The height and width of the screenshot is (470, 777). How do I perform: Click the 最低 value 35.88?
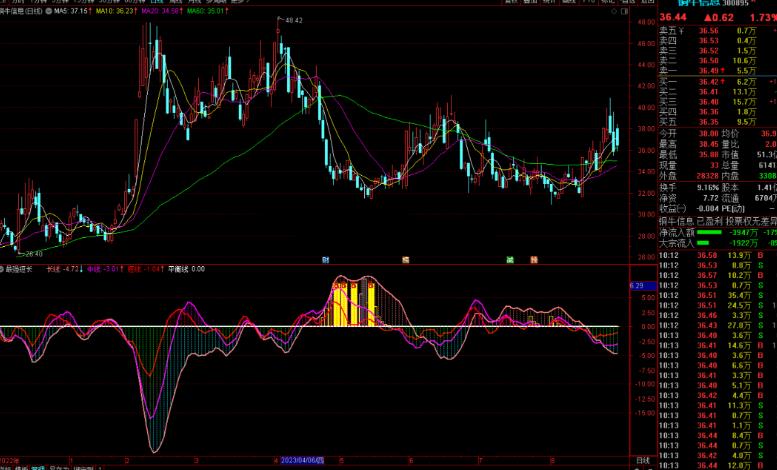click(x=709, y=154)
